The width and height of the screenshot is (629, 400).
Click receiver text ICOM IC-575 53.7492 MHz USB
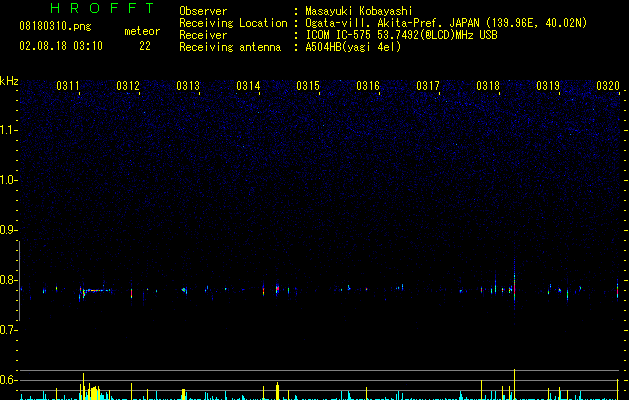(x=402, y=35)
